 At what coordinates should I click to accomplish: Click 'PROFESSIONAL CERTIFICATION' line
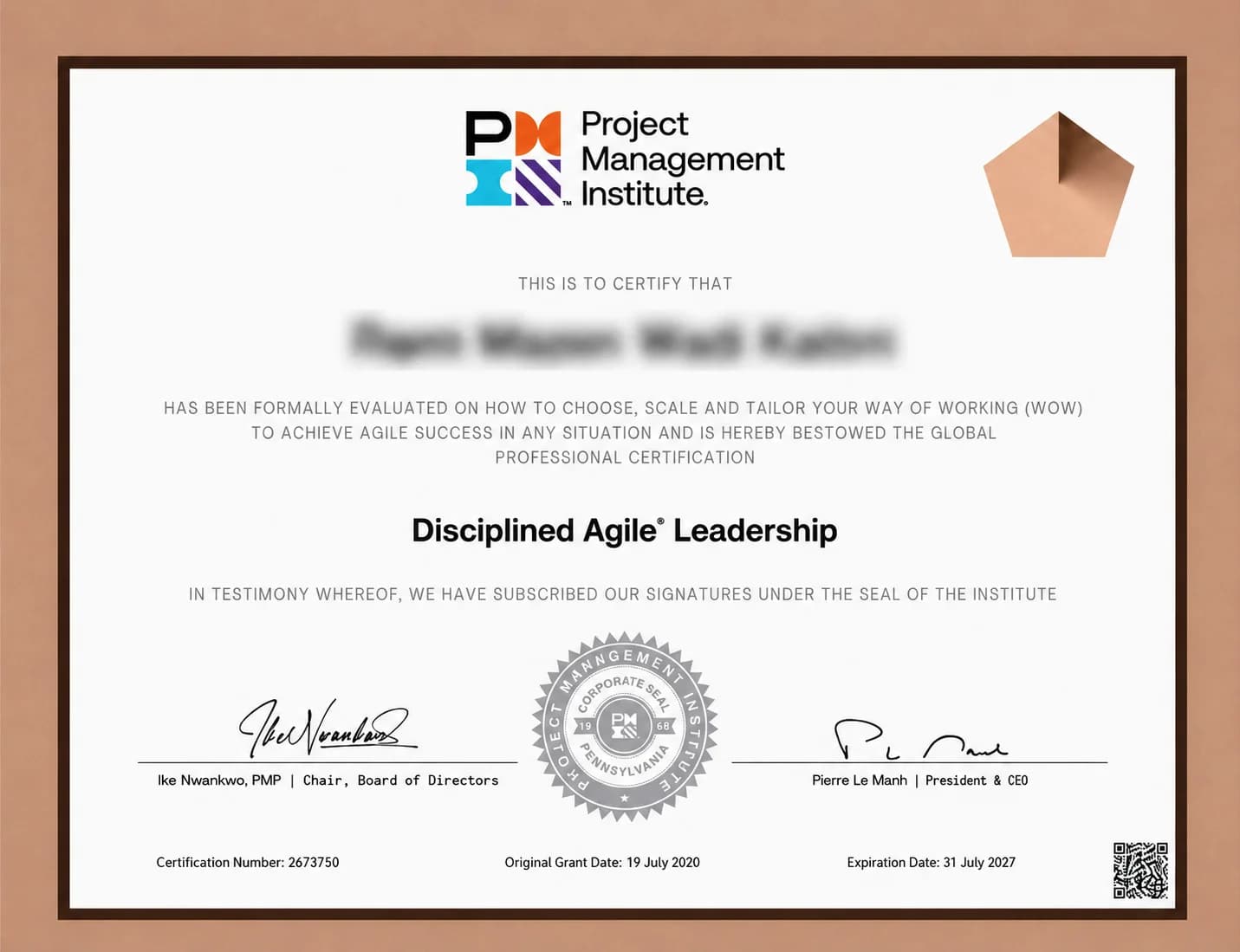625,457
